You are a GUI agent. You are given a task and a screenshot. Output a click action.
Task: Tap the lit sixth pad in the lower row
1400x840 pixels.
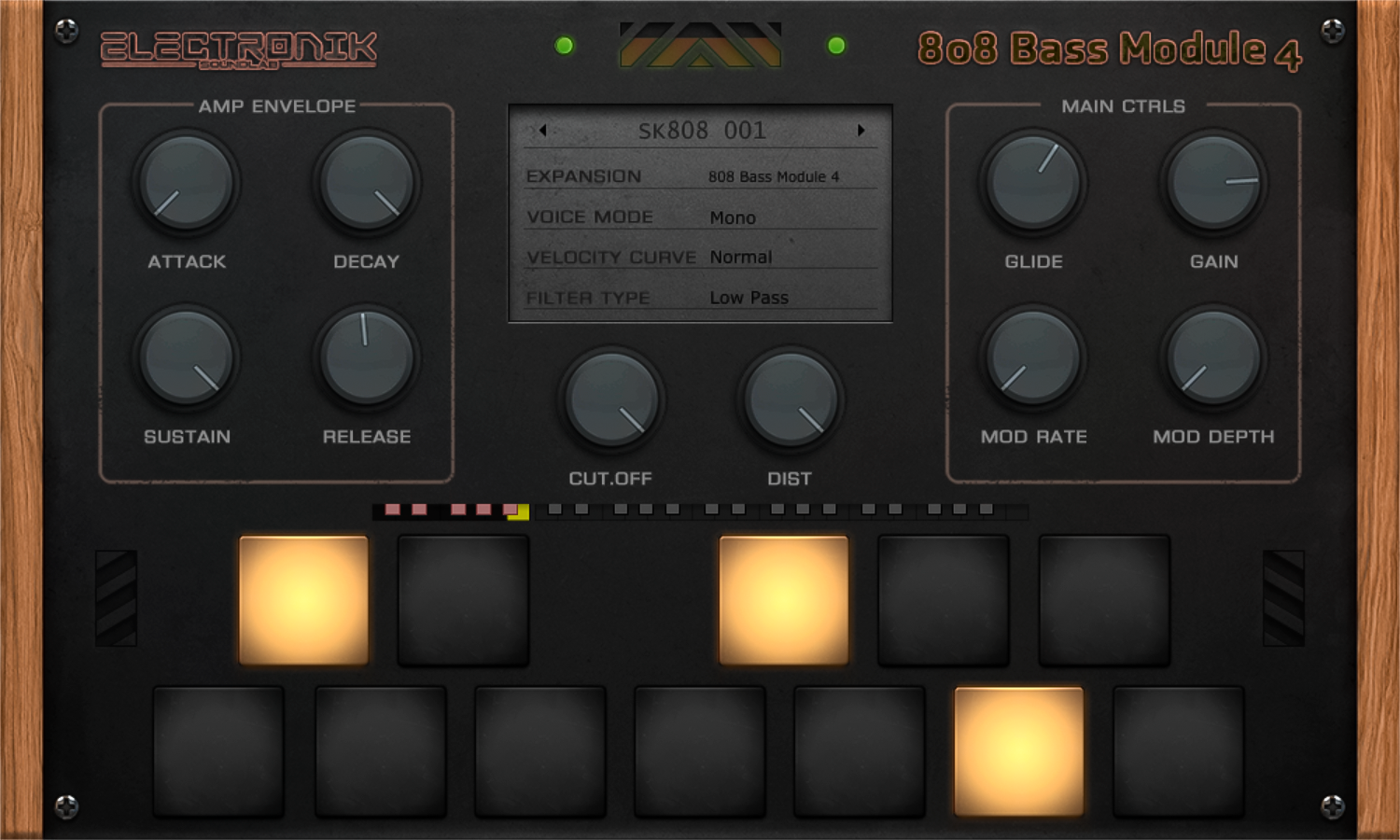click(x=1019, y=752)
